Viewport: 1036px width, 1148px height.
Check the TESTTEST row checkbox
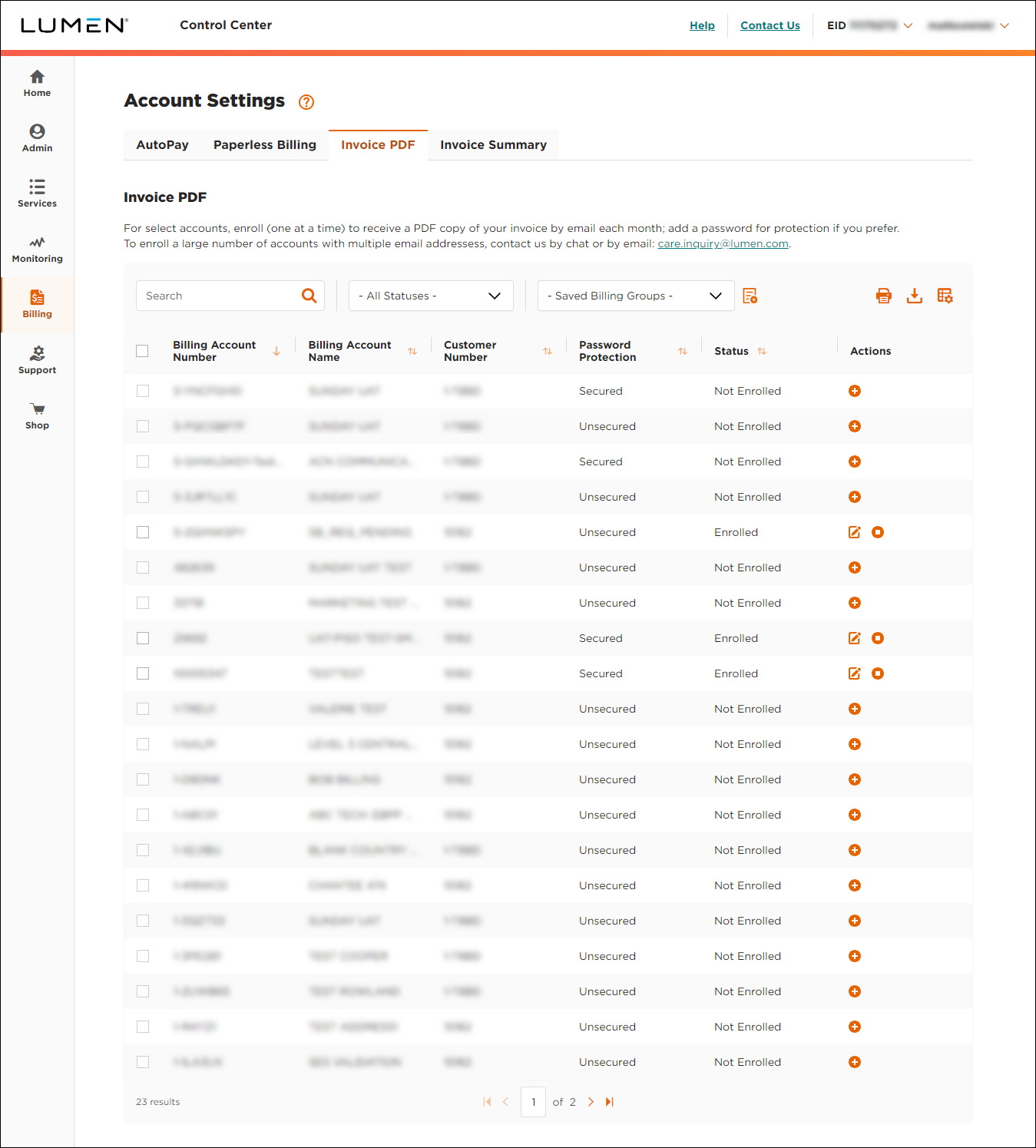pyautogui.click(x=143, y=673)
